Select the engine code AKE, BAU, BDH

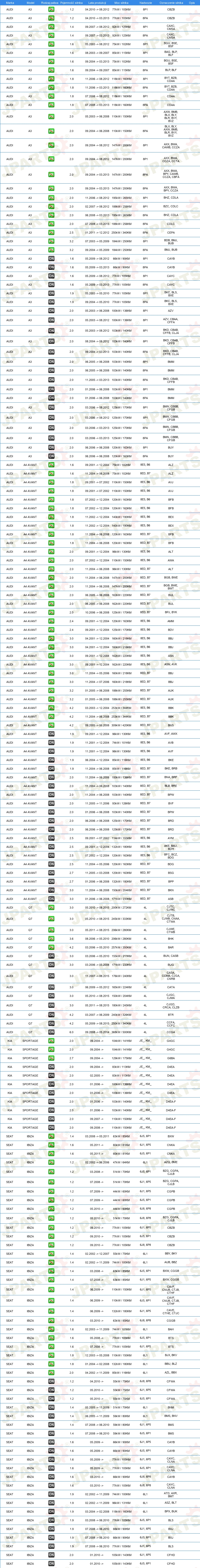(171, 847)
